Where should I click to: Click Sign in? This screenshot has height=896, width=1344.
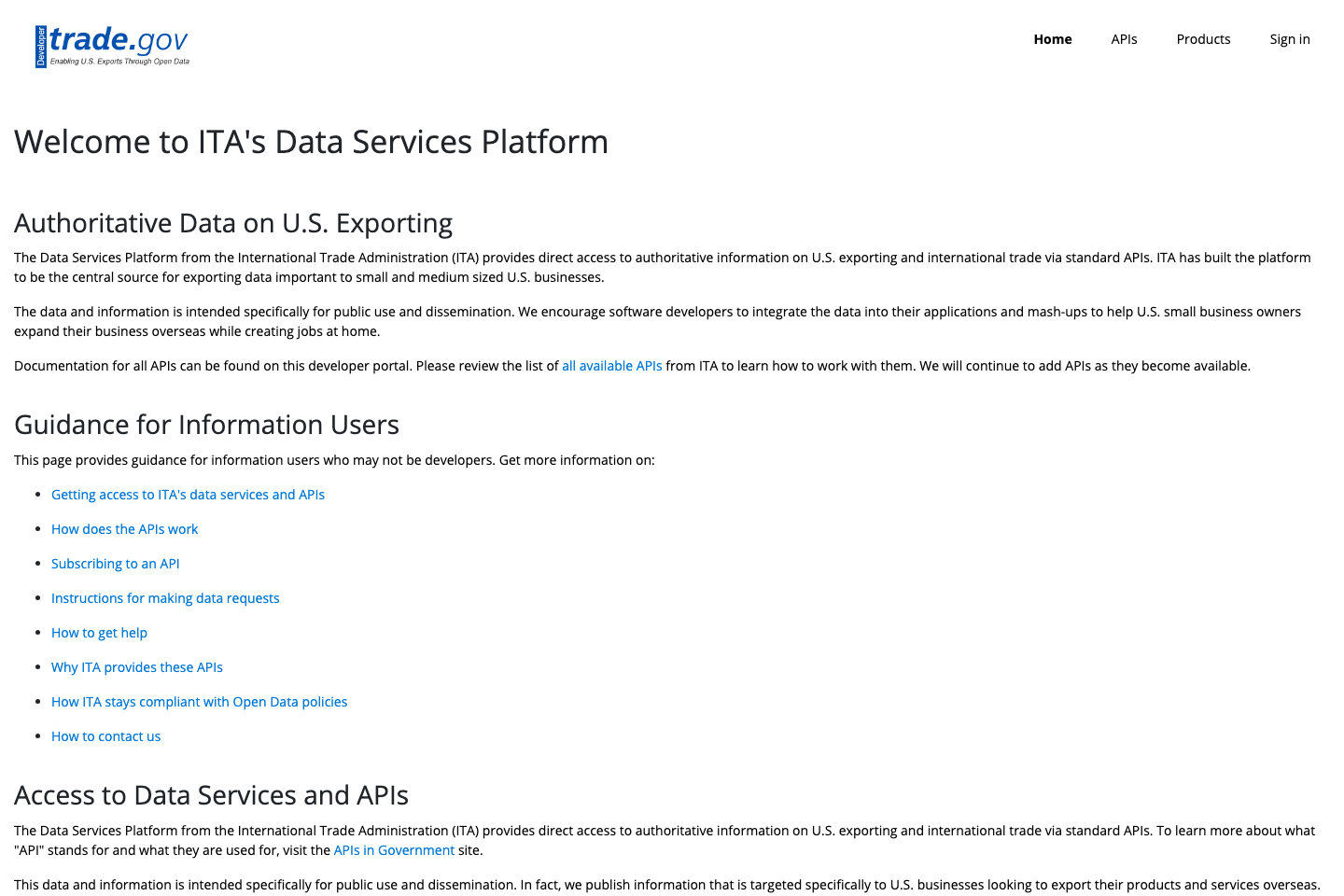coord(1290,39)
